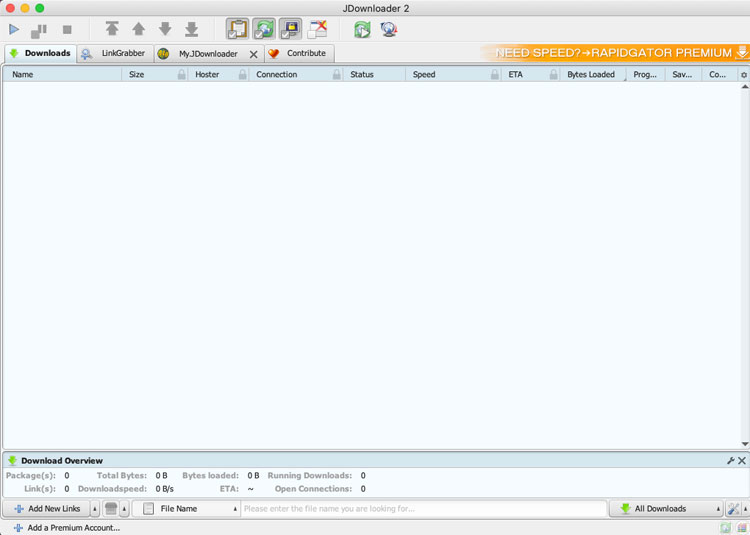Open All Downloads view dropdown

pos(666,509)
